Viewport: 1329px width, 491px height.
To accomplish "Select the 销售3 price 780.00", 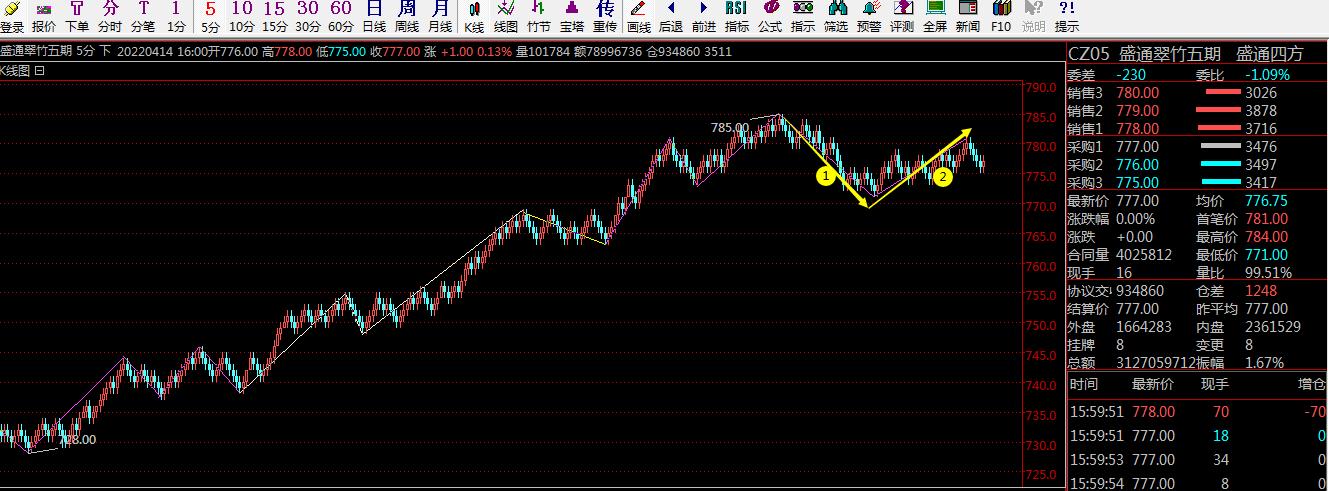I will [1138, 93].
